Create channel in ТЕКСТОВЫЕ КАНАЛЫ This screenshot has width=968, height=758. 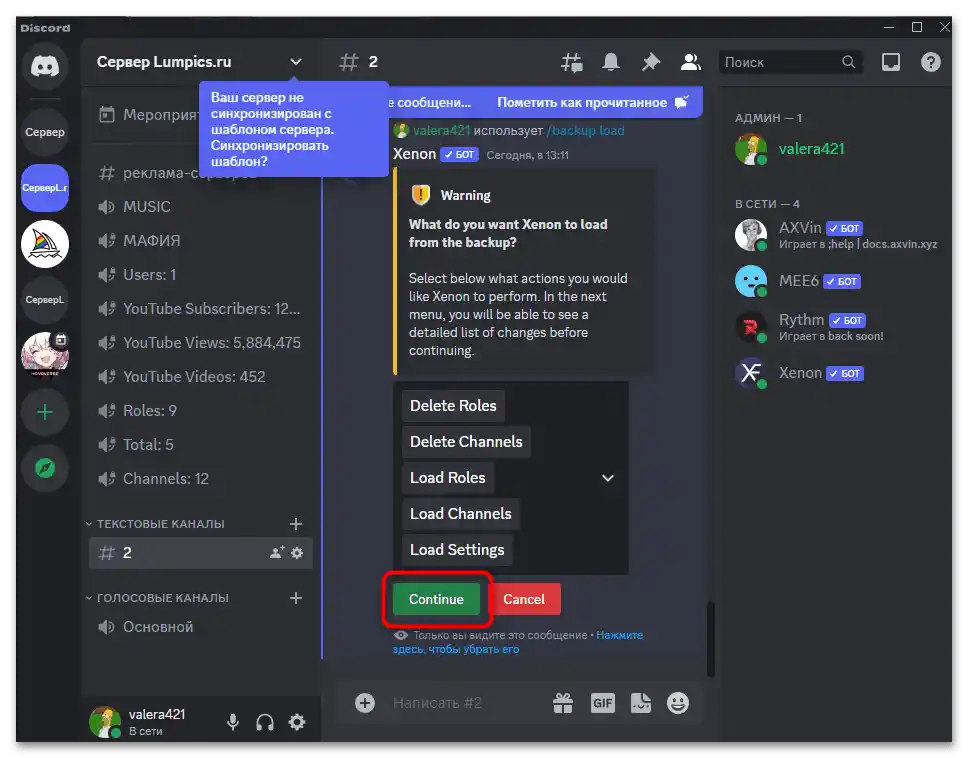pos(296,524)
